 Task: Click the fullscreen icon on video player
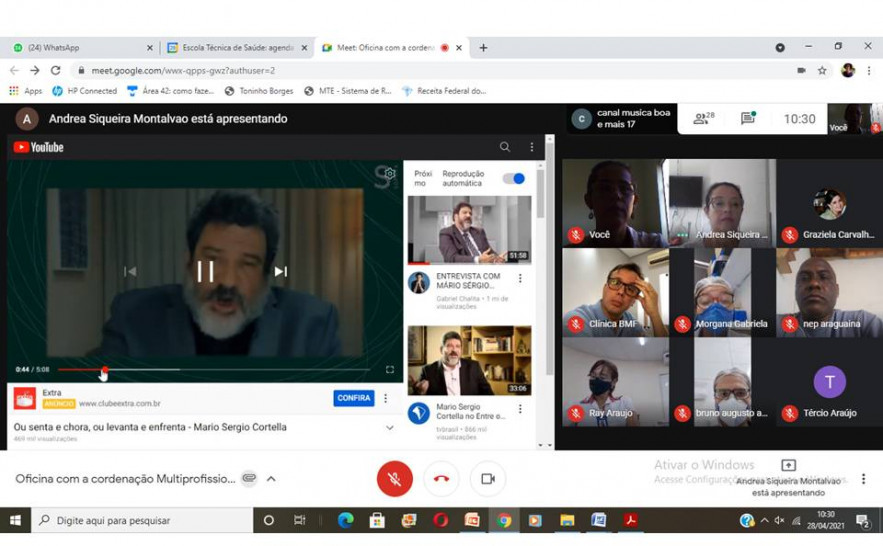pyautogui.click(x=390, y=369)
